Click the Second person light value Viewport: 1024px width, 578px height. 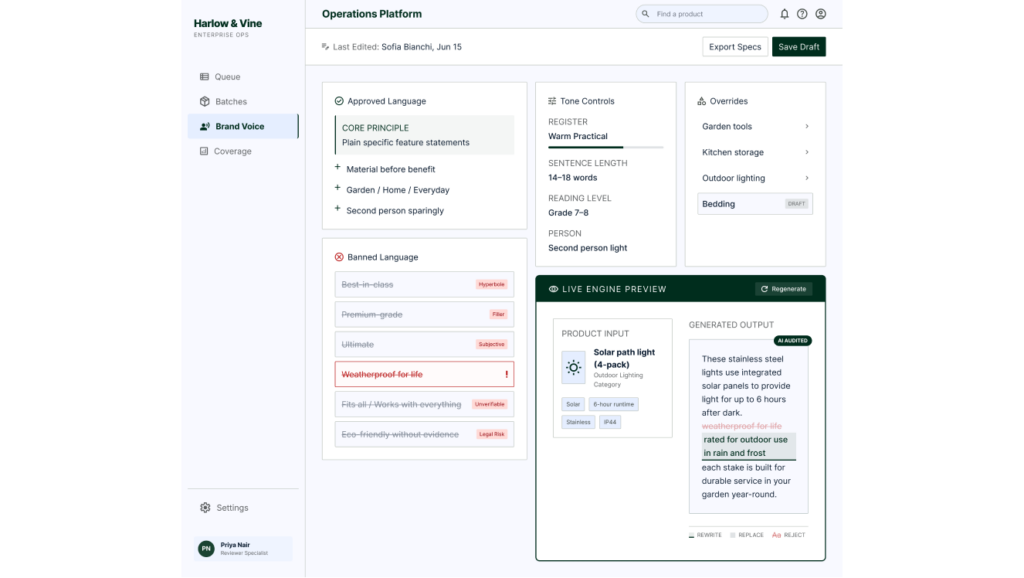[588, 248]
